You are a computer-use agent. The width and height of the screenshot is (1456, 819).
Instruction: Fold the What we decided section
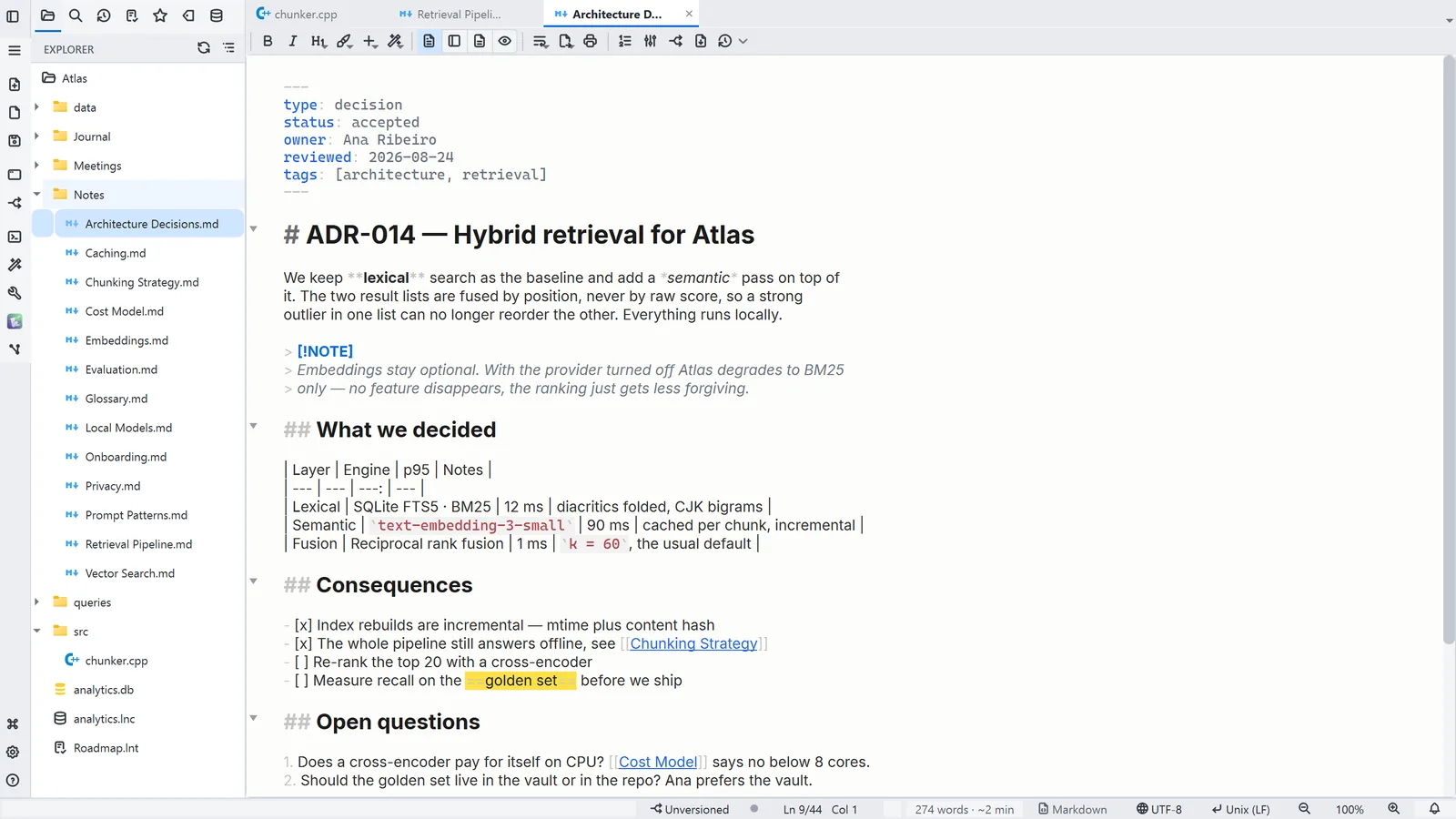pos(254,426)
